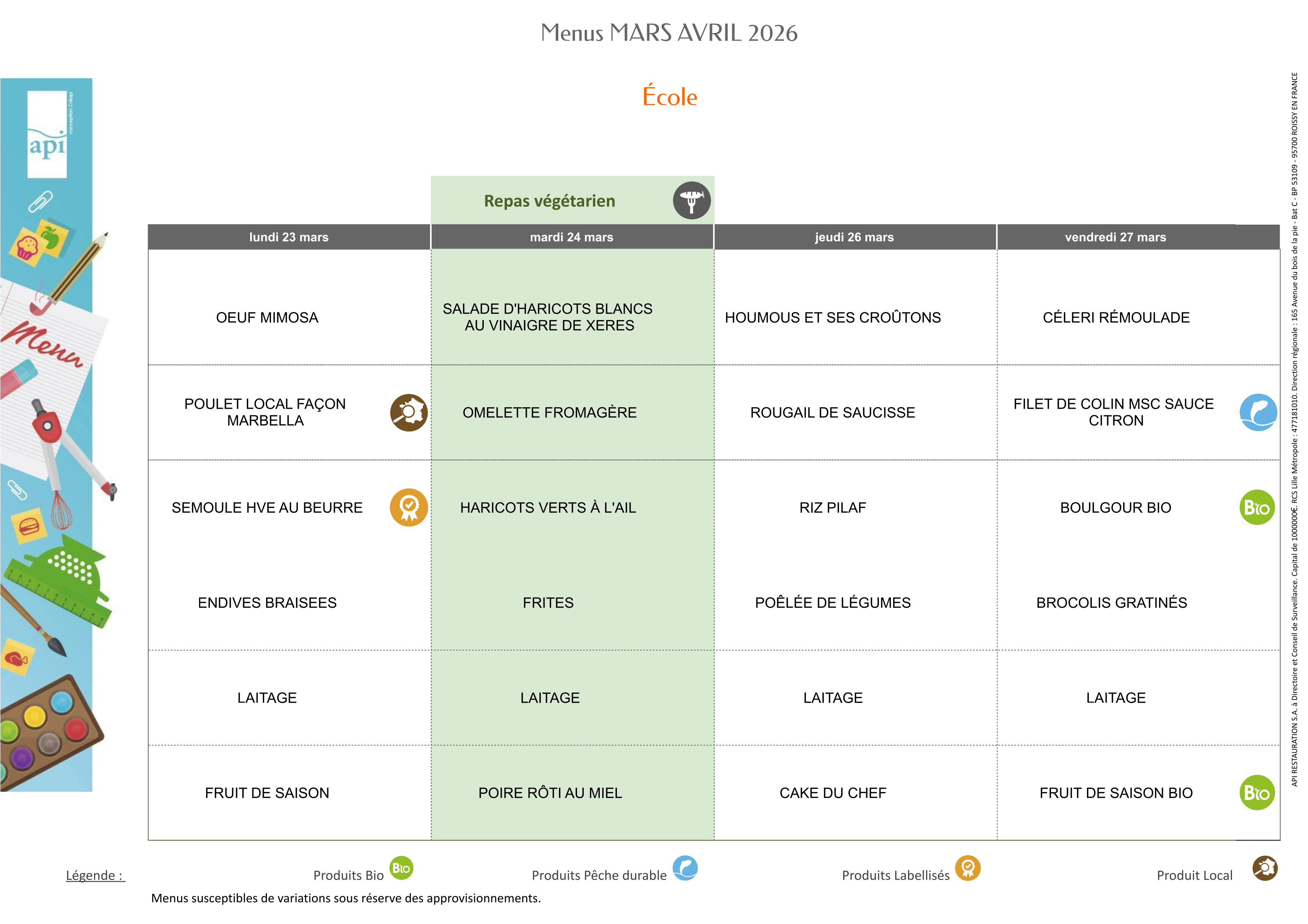Click the api logo in the sidebar
1308x924 pixels.
[47, 135]
